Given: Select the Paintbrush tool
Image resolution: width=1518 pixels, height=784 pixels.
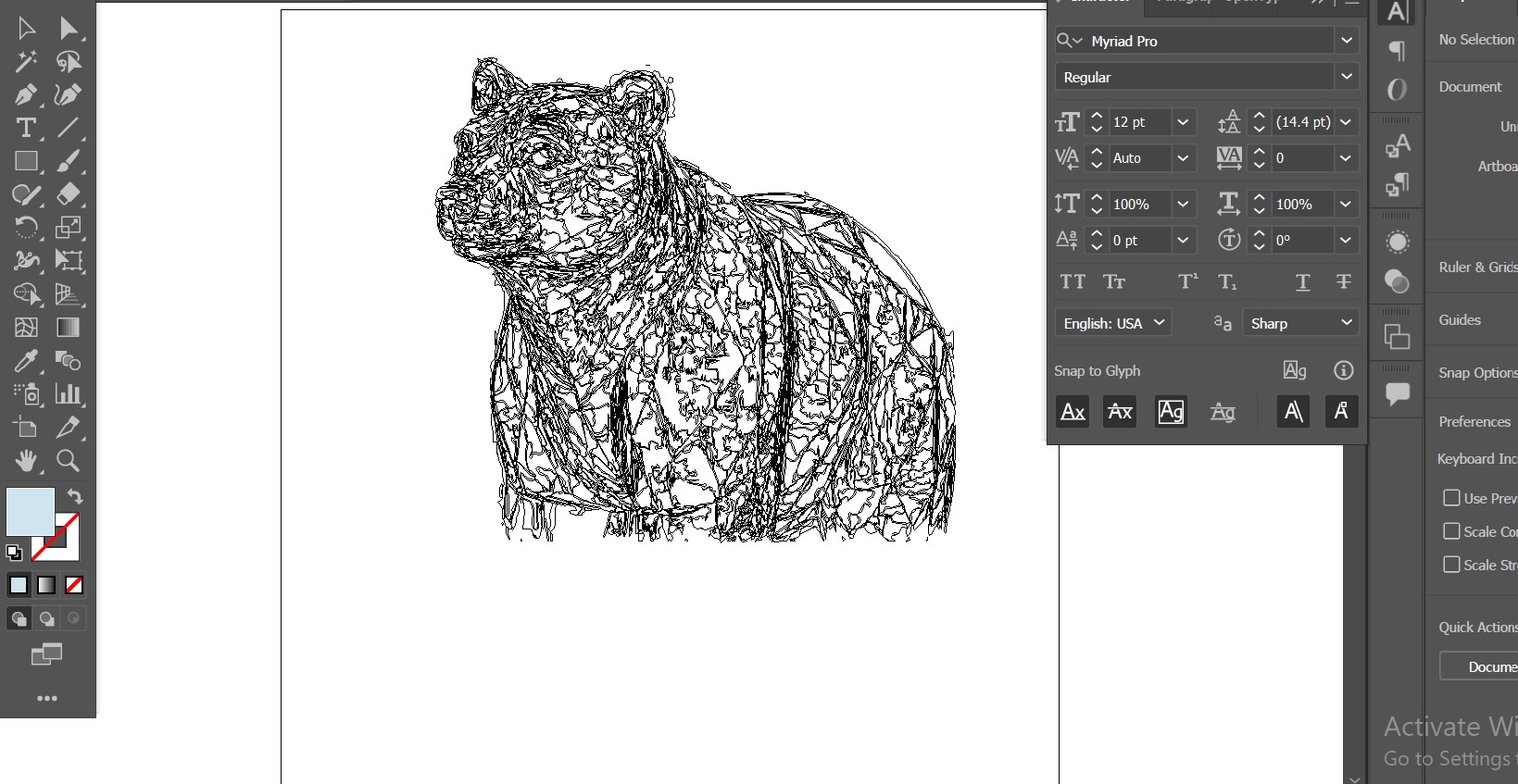Looking at the screenshot, I should pyautogui.click(x=69, y=161).
